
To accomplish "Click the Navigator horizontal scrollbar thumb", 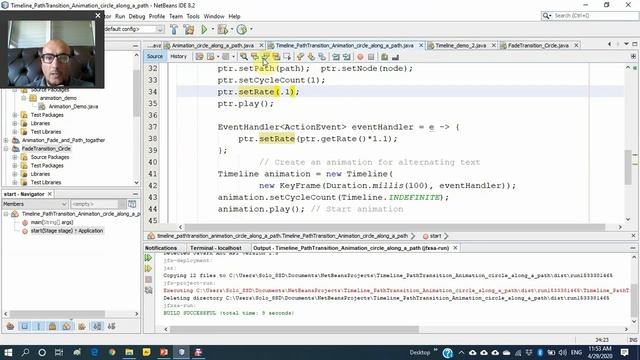I will click(x=57, y=313).
